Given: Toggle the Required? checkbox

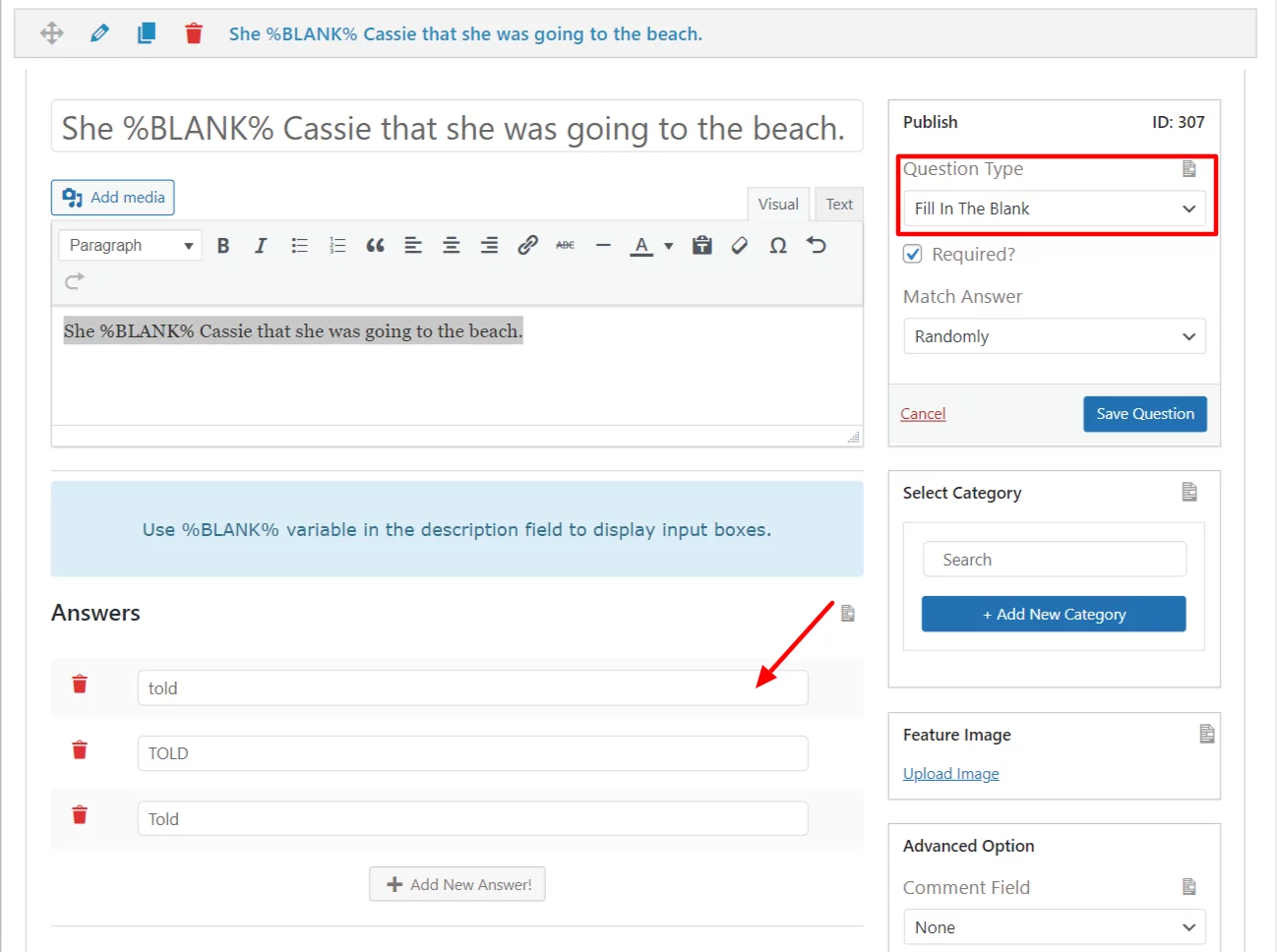Looking at the screenshot, I should pyautogui.click(x=913, y=254).
